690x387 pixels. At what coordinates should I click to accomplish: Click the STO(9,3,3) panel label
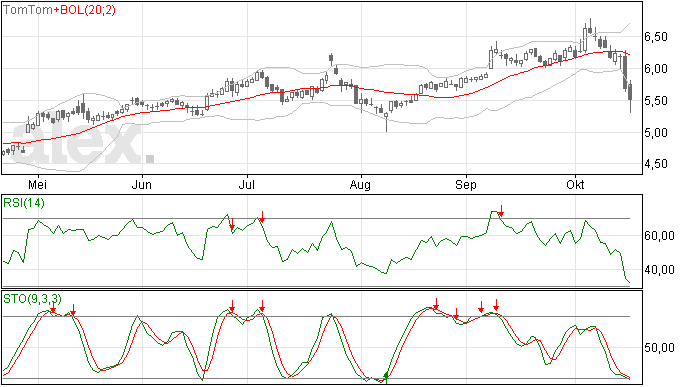coord(32,299)
